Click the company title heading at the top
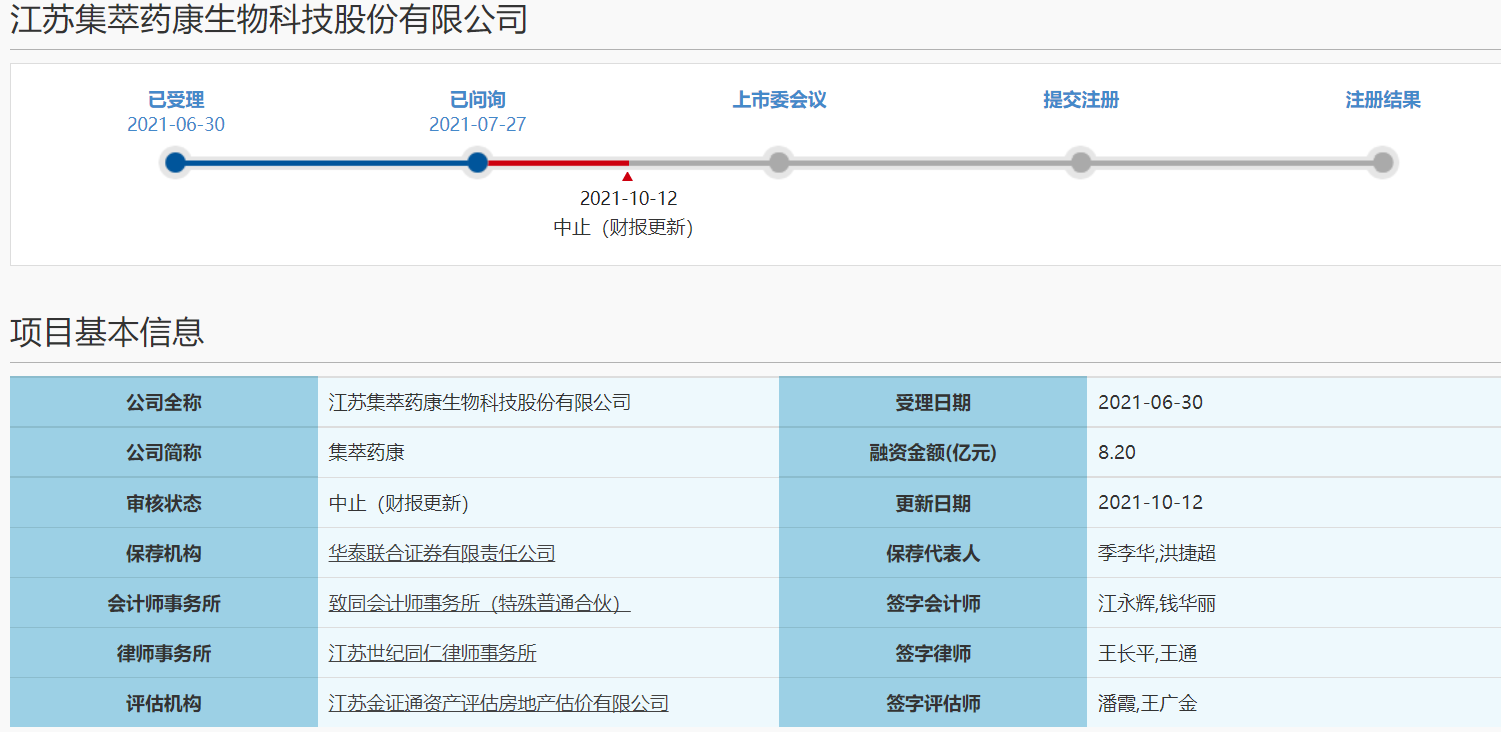This screenshot has height=732, width=1501. 269,19
